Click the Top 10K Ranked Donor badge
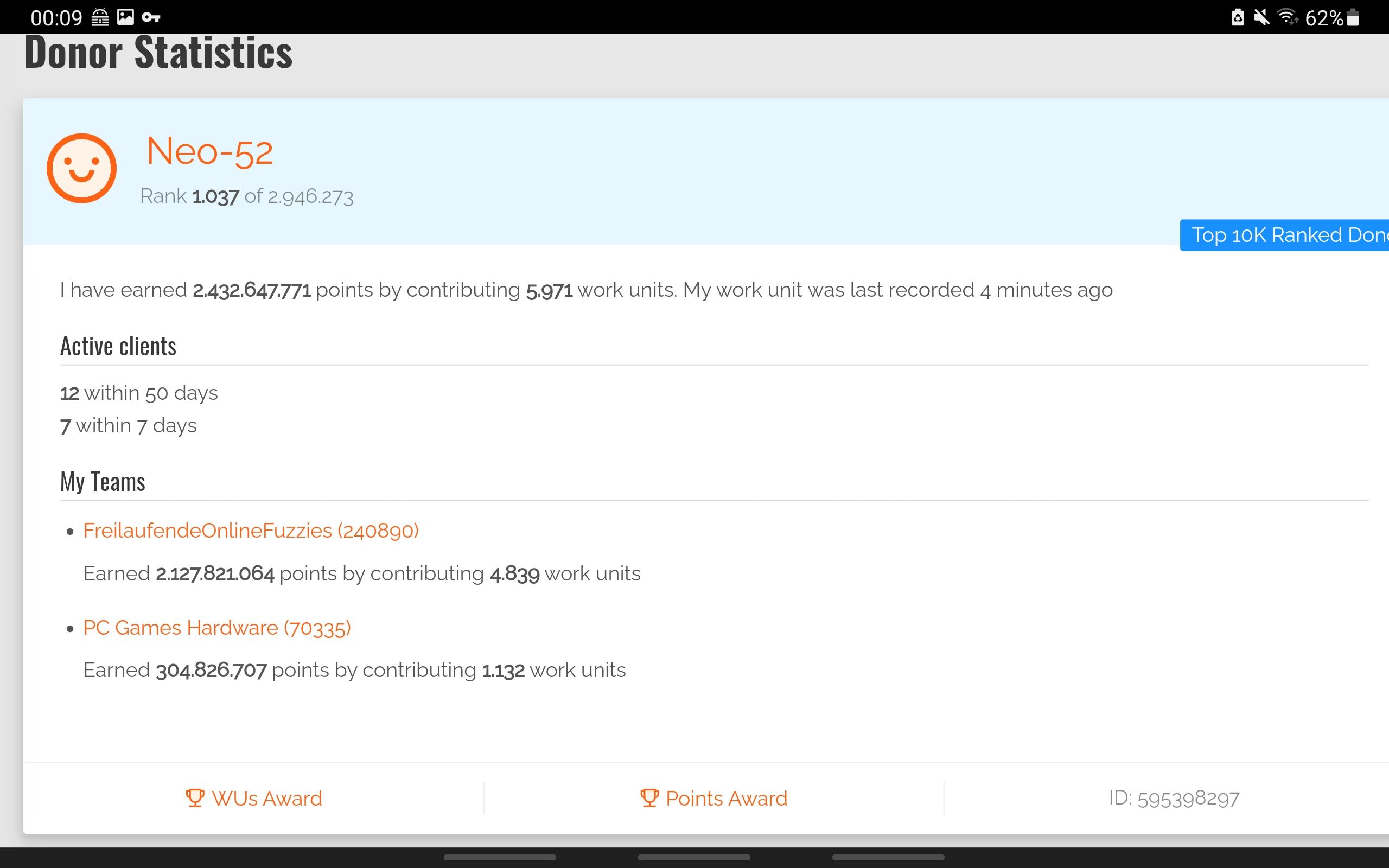The image size is (1389, 868). (x=1284, y=235)
